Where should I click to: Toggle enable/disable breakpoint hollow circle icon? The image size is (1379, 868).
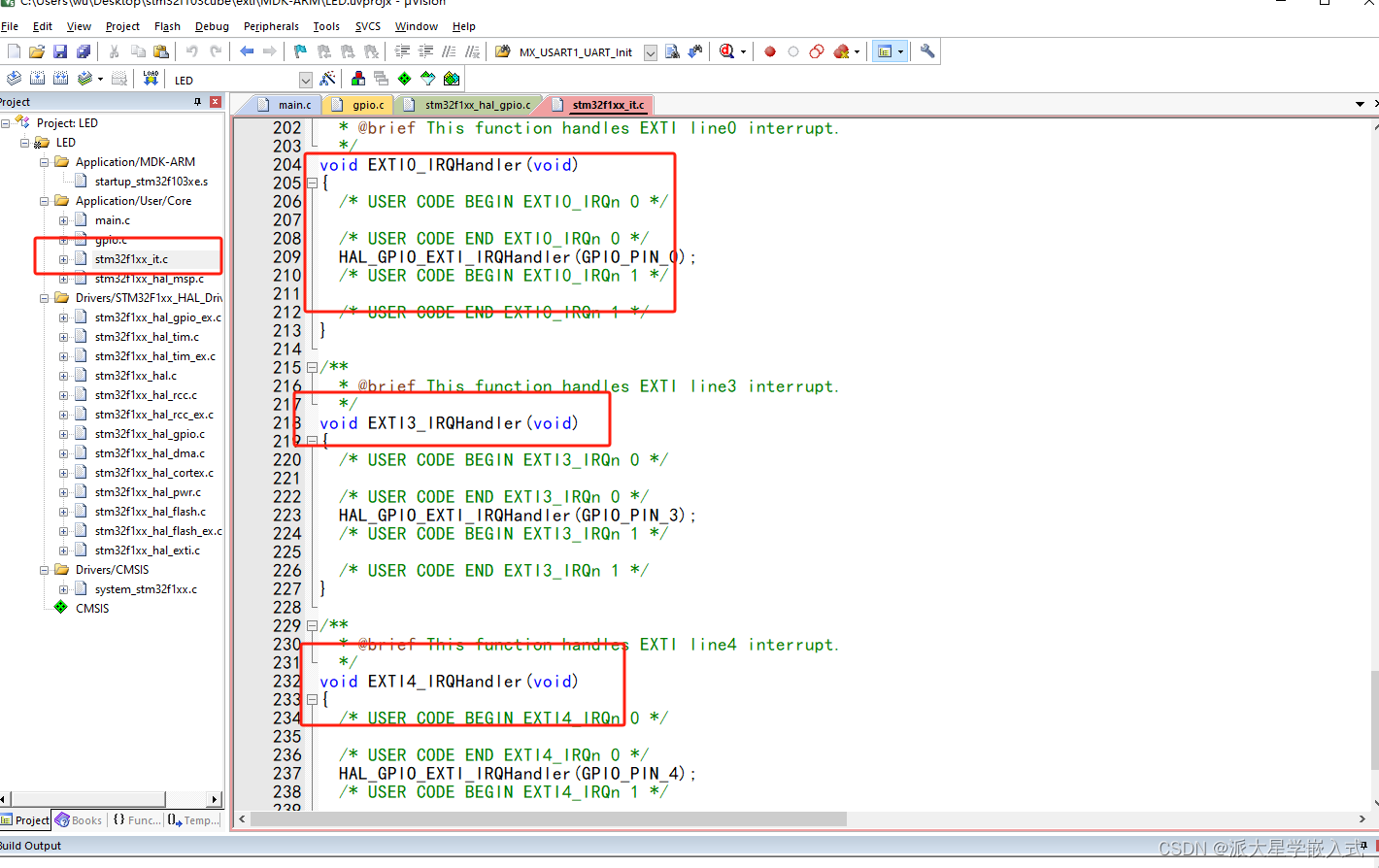pos(793,51)
